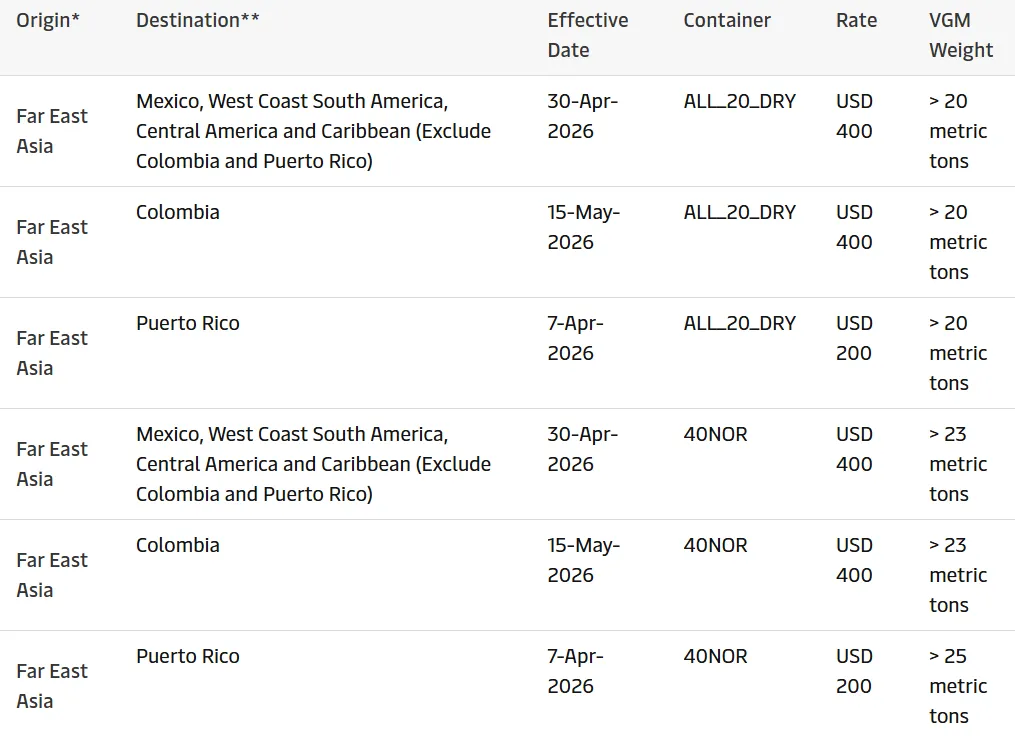This screenshot has width=1015, height=740.
Task: Click Colombia destination in the ALL_20_DRY row
Action: coord(178,212)
